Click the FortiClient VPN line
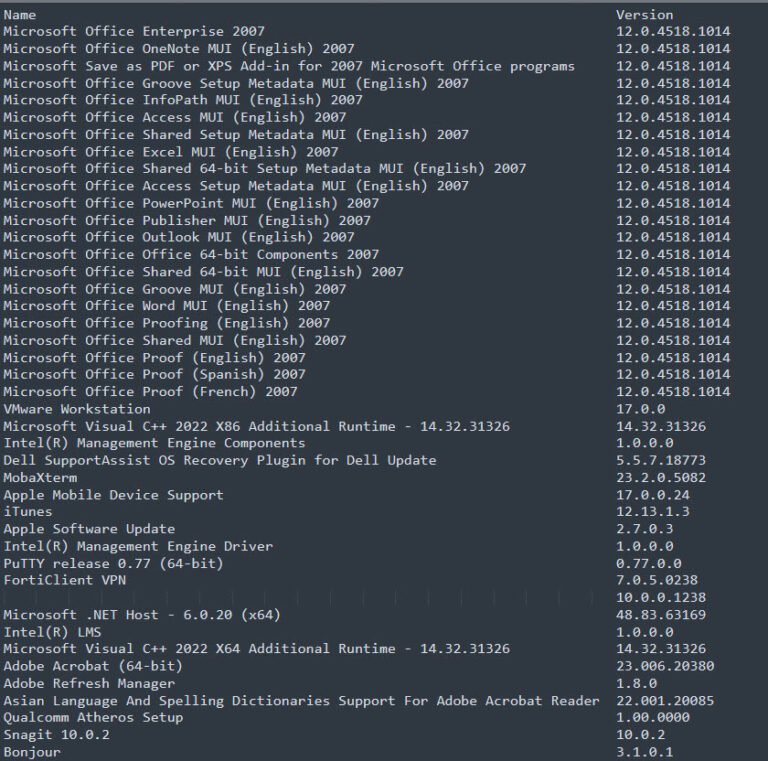768x761 pixels. pyautogui.click(x=65, y=580)
